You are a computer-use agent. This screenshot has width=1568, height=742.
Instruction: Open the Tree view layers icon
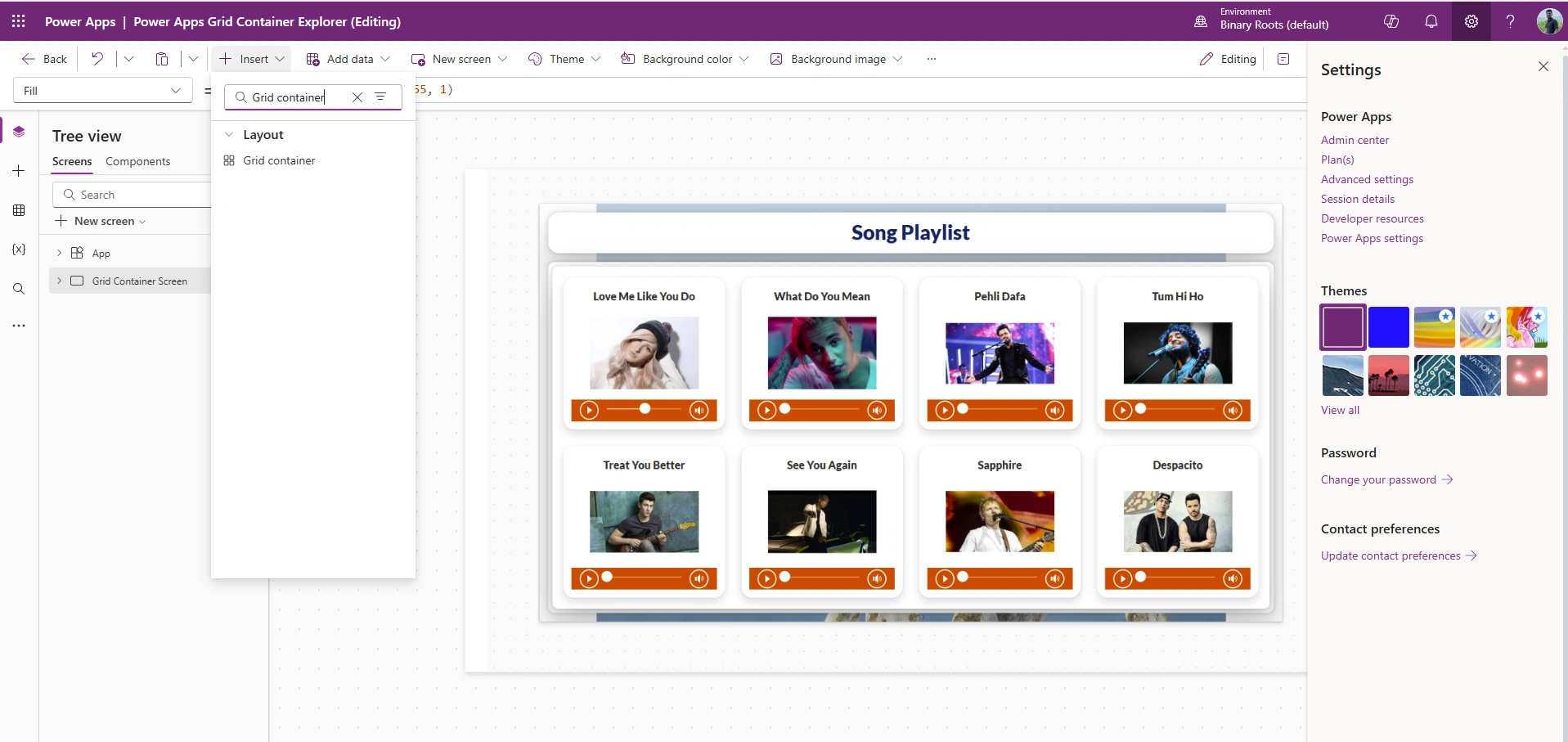[19, 132]
